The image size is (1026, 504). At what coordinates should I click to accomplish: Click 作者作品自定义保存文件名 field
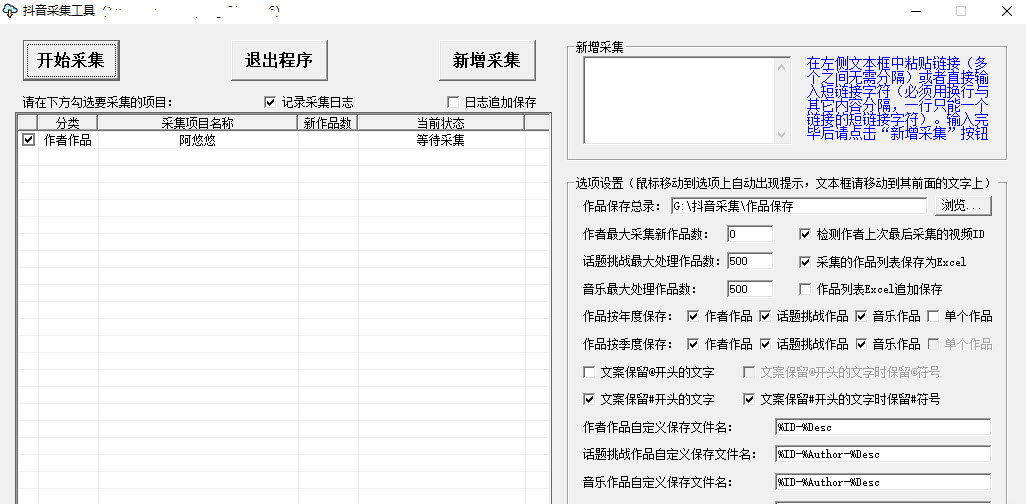(x=883, y=427)
